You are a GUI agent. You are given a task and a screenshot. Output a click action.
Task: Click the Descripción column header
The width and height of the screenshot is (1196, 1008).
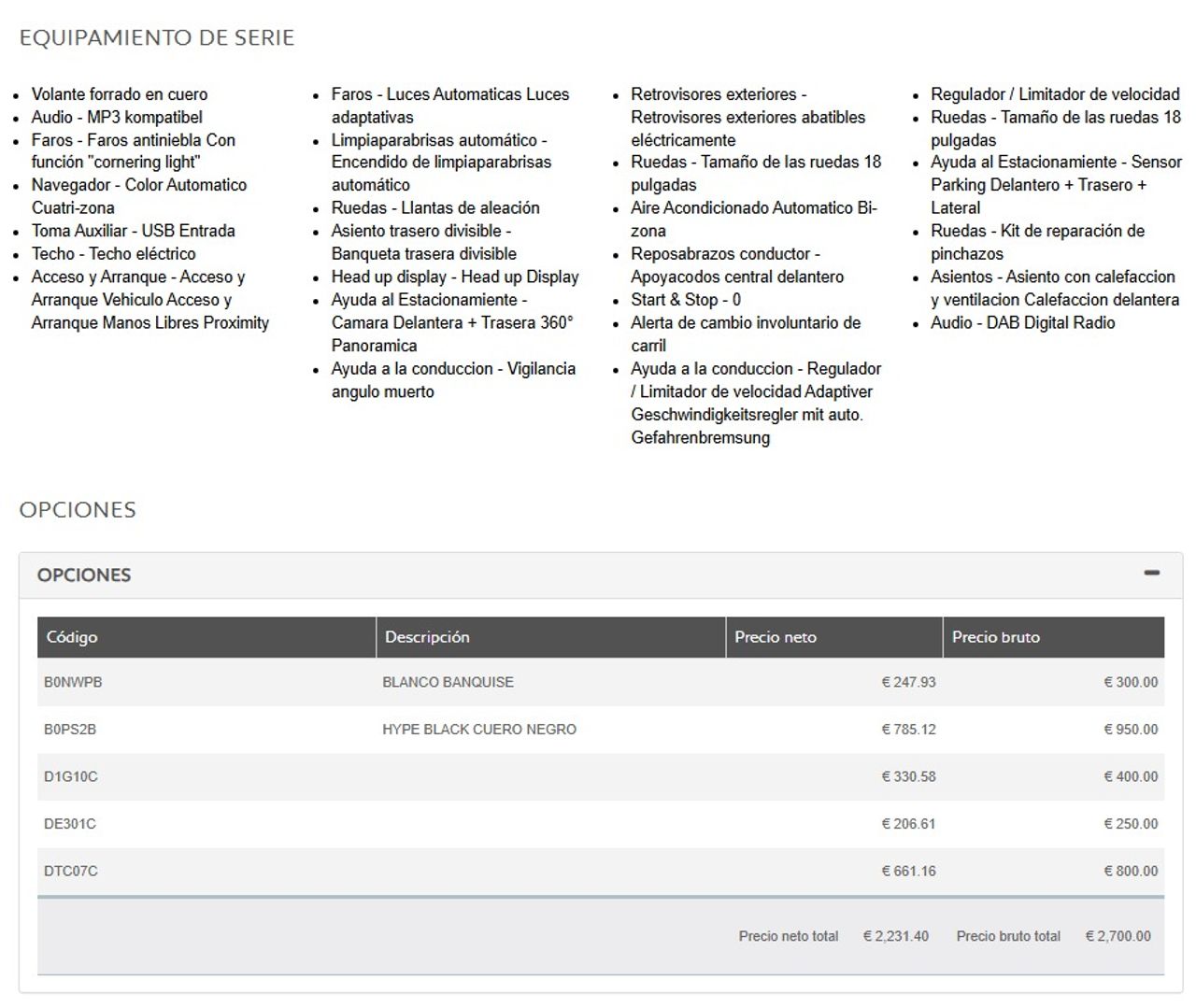point(427,637)
